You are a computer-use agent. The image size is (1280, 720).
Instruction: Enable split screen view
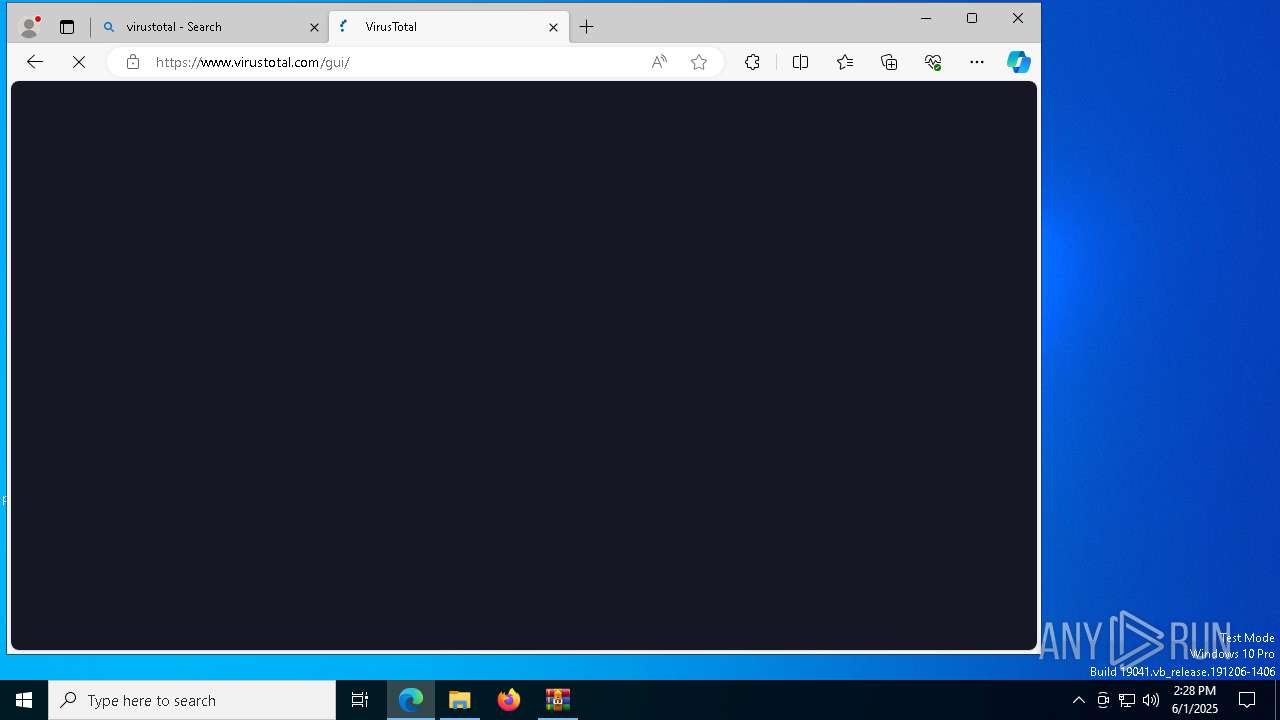[800, 62]
